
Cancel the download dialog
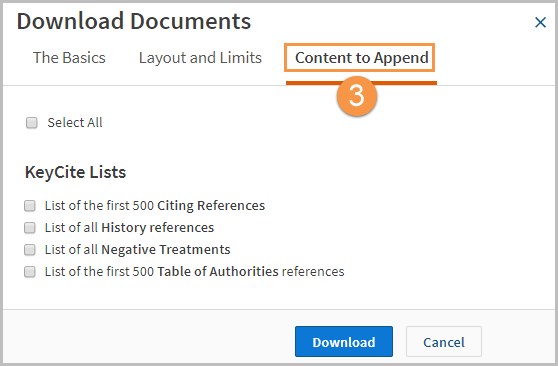pyautogui.click(x=444, y=342)
